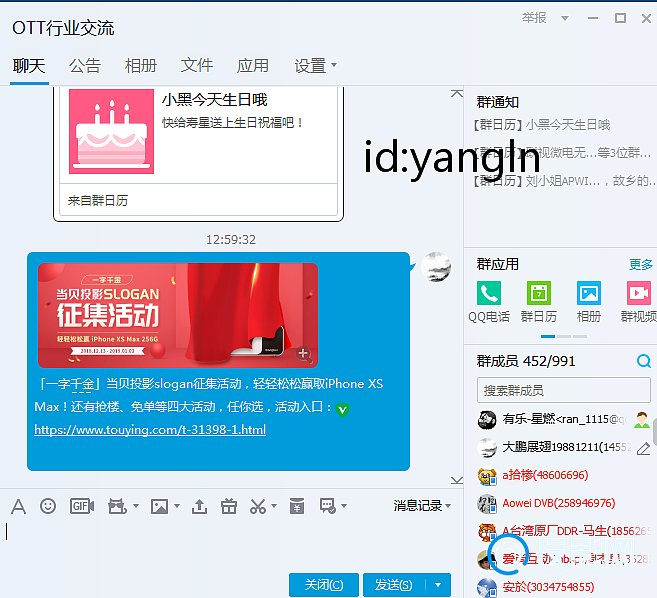Click the 来自群日历 card footer
The width and height of the screenshot is (657, 598).
coord(198,200)
